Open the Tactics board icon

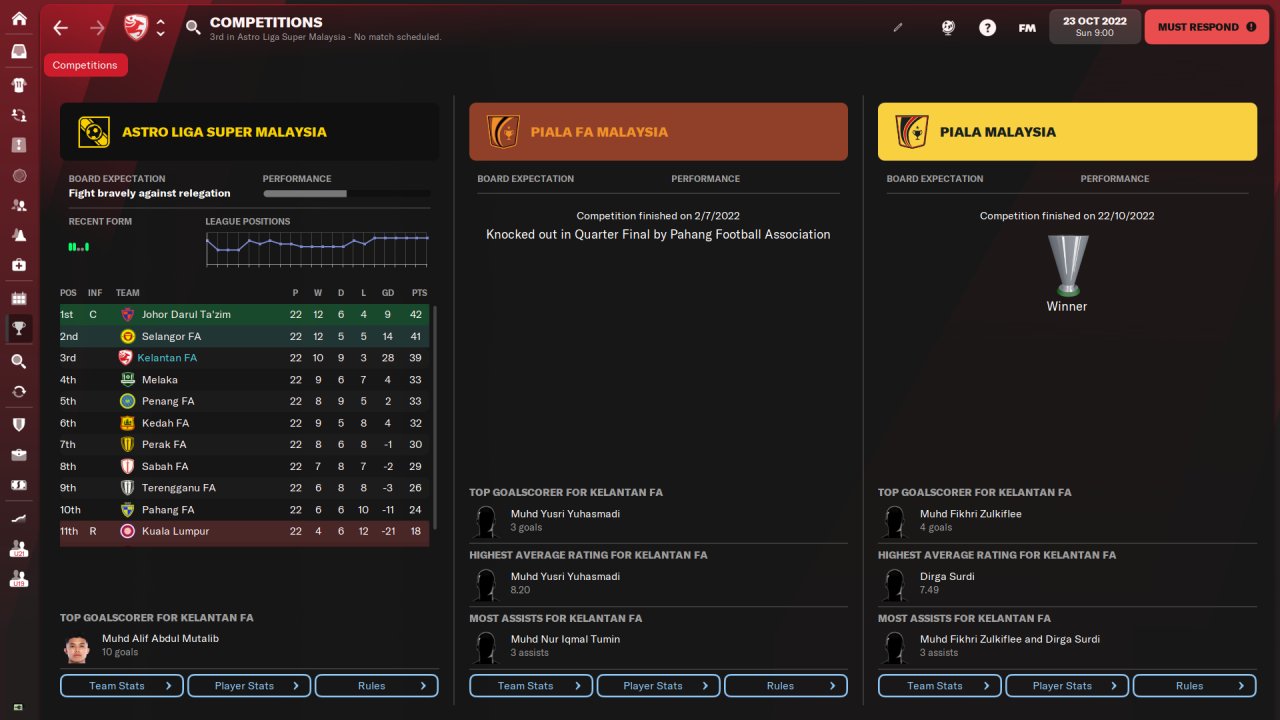[18, 146]
